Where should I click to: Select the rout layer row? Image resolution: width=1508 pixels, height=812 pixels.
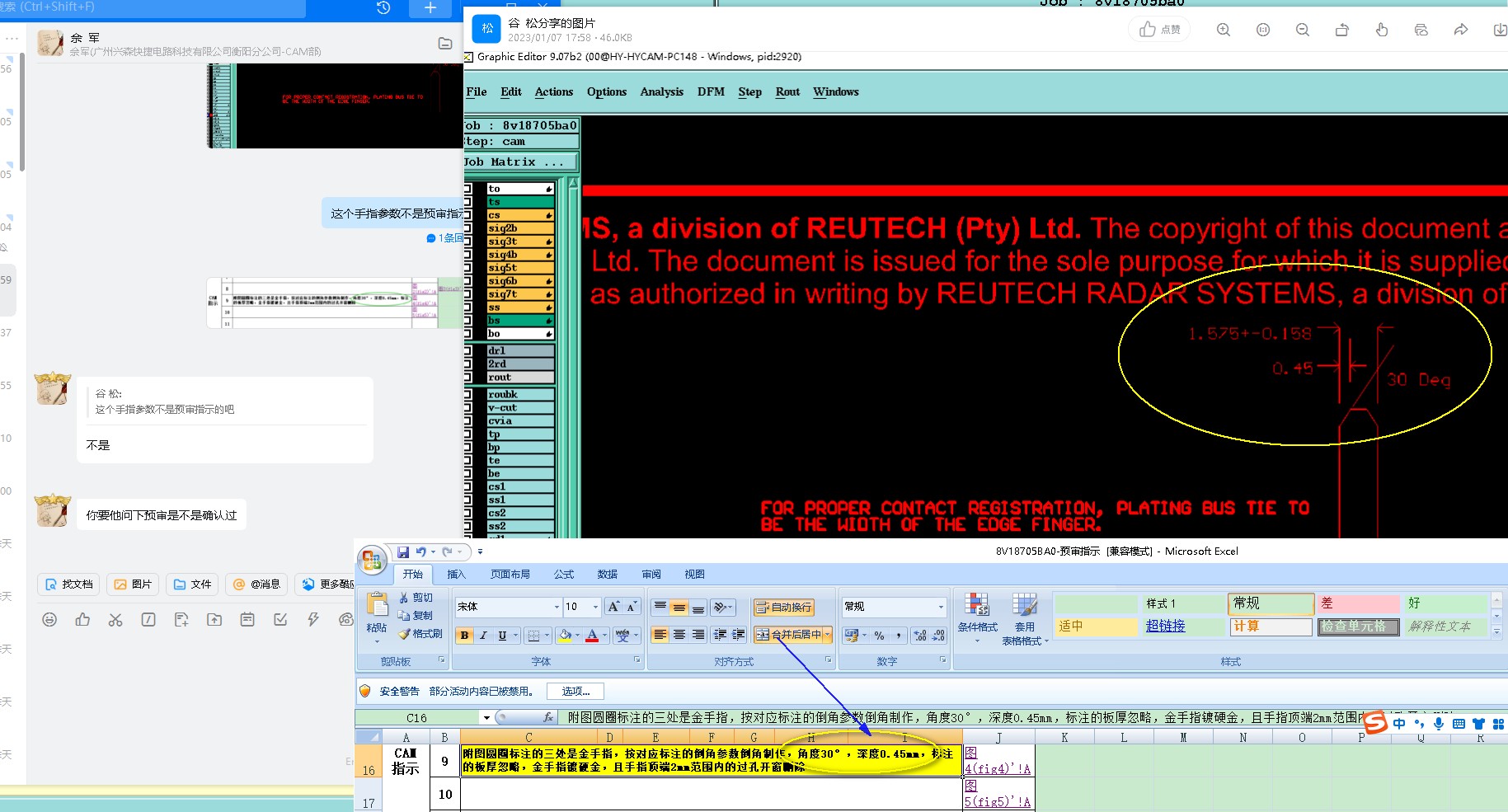click(x=519, y=378)
